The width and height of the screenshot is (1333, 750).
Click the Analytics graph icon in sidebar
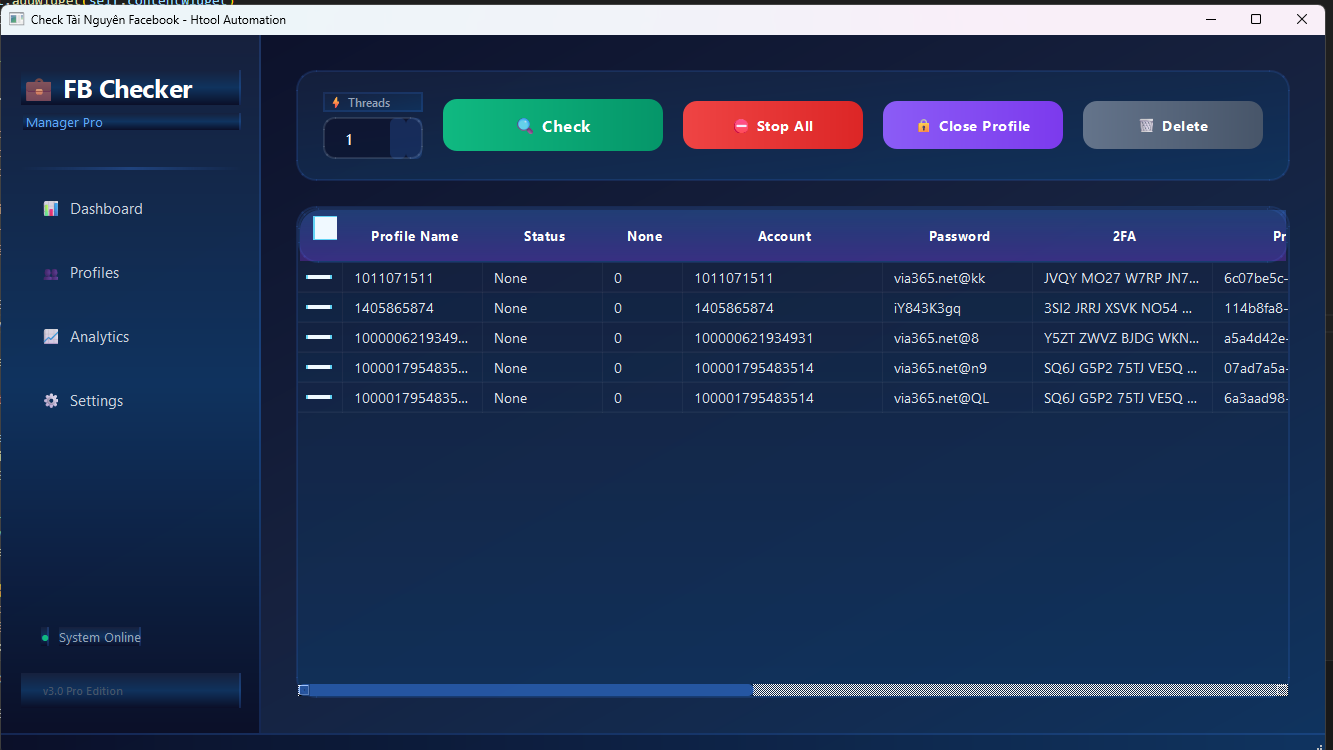click(51, 337)
